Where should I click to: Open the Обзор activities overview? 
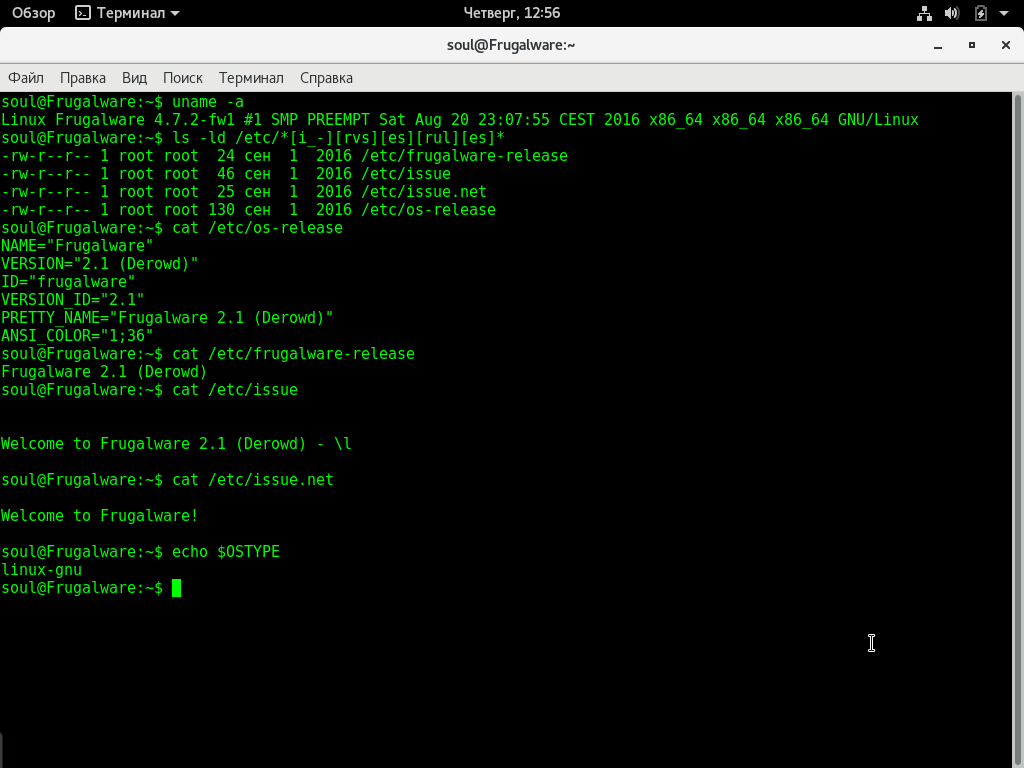(x=34, y=13)
